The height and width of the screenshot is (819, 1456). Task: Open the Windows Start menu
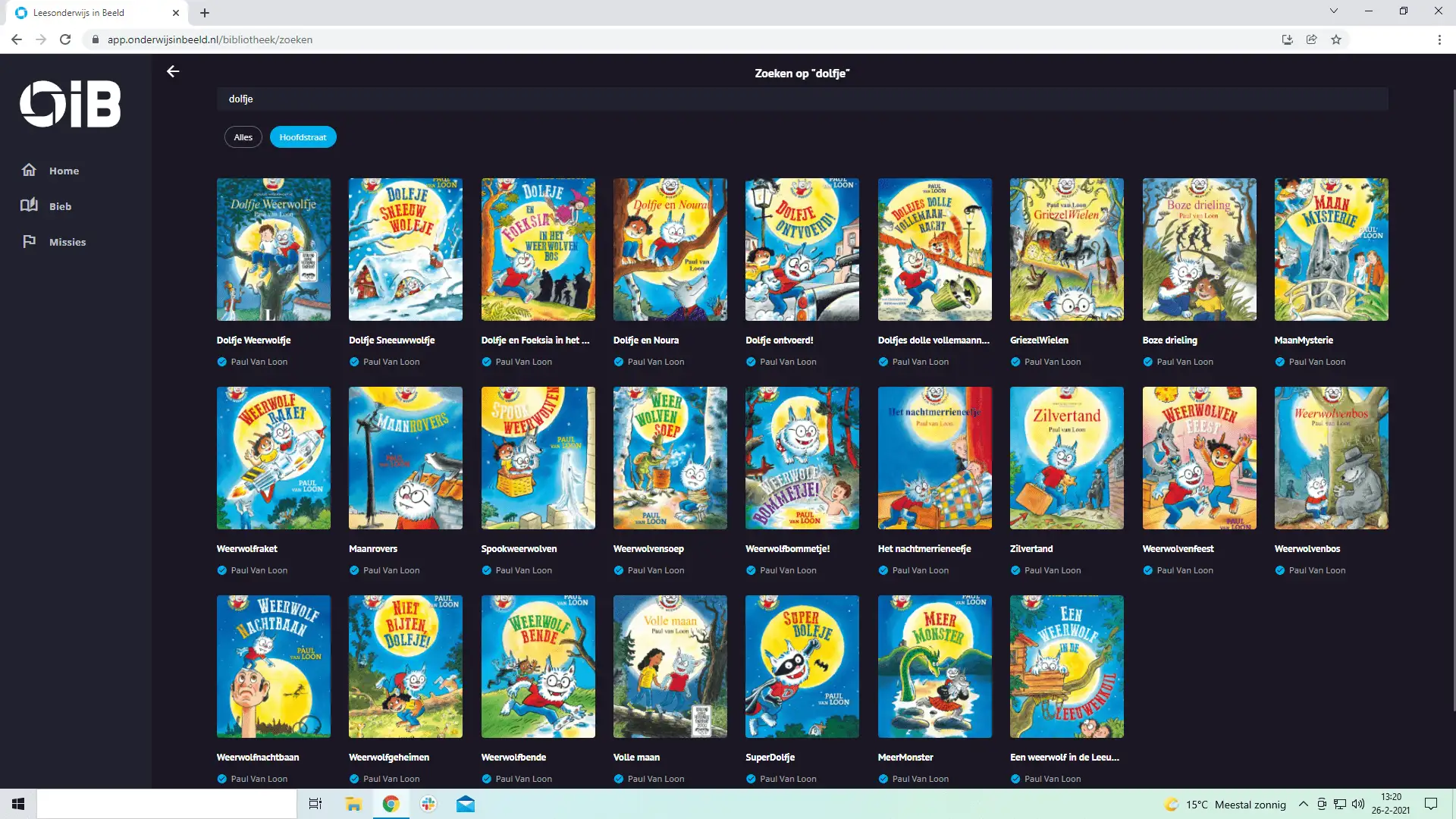click(18, 804)
